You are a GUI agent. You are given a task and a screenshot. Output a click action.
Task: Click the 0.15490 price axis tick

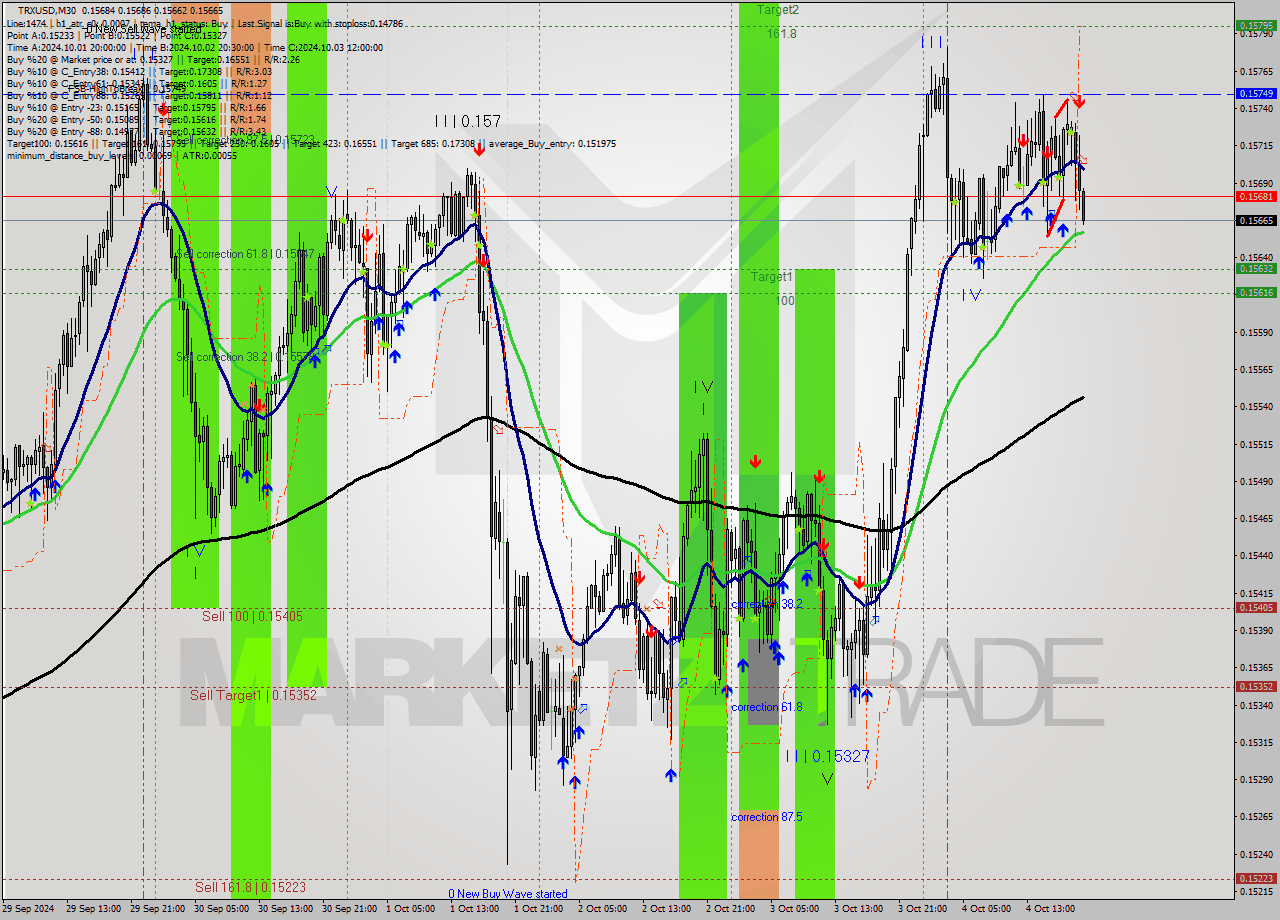(1256, 481)
